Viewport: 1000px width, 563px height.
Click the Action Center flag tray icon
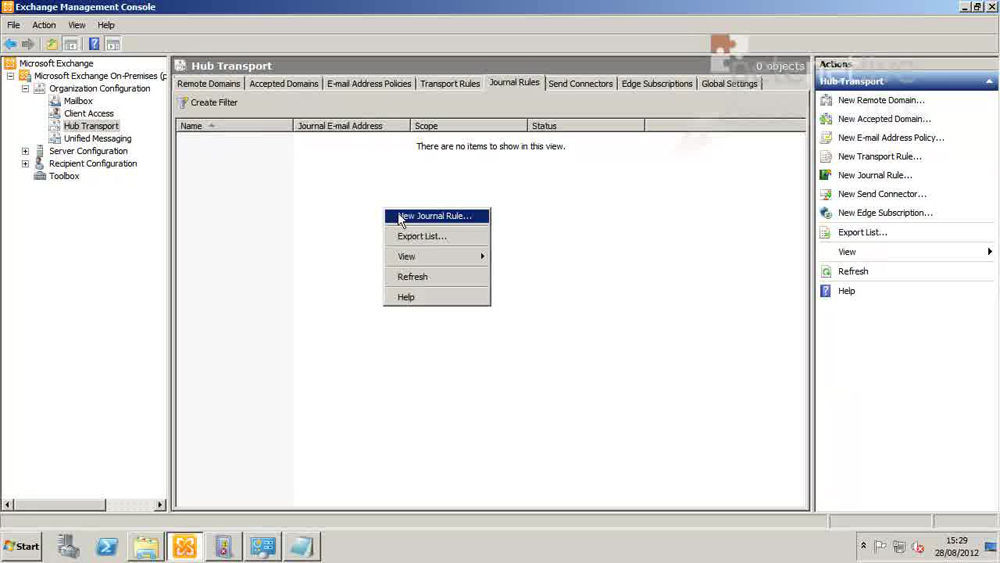[880, 546]
